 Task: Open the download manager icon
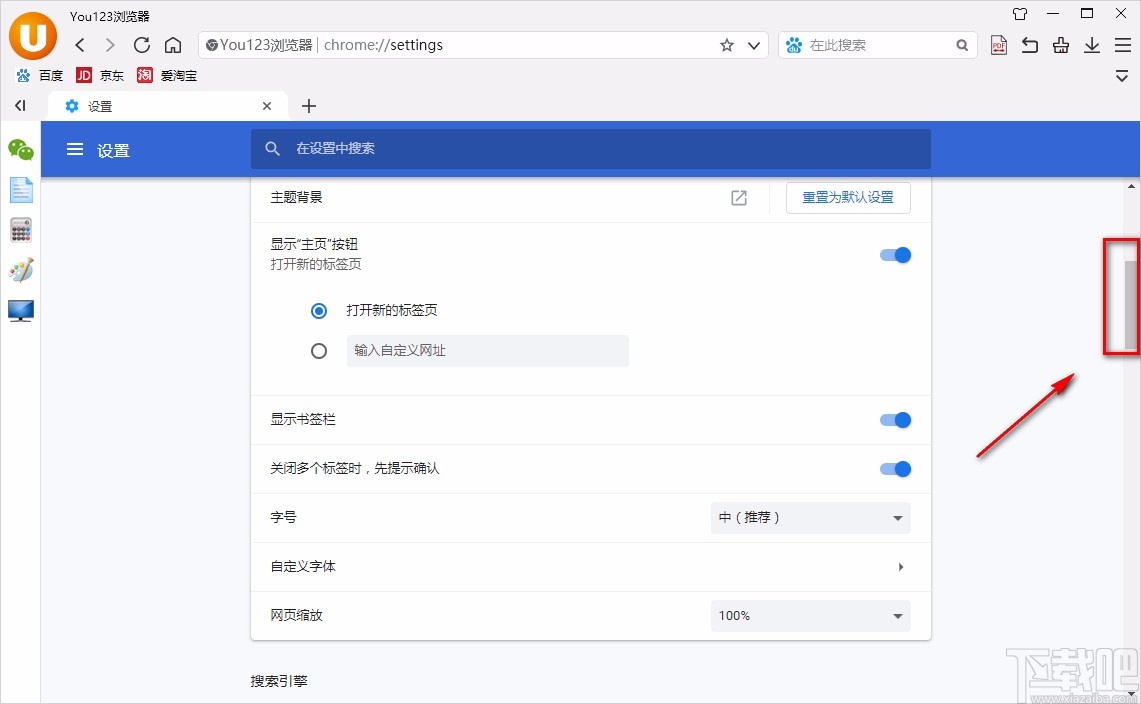(1091, 45)
